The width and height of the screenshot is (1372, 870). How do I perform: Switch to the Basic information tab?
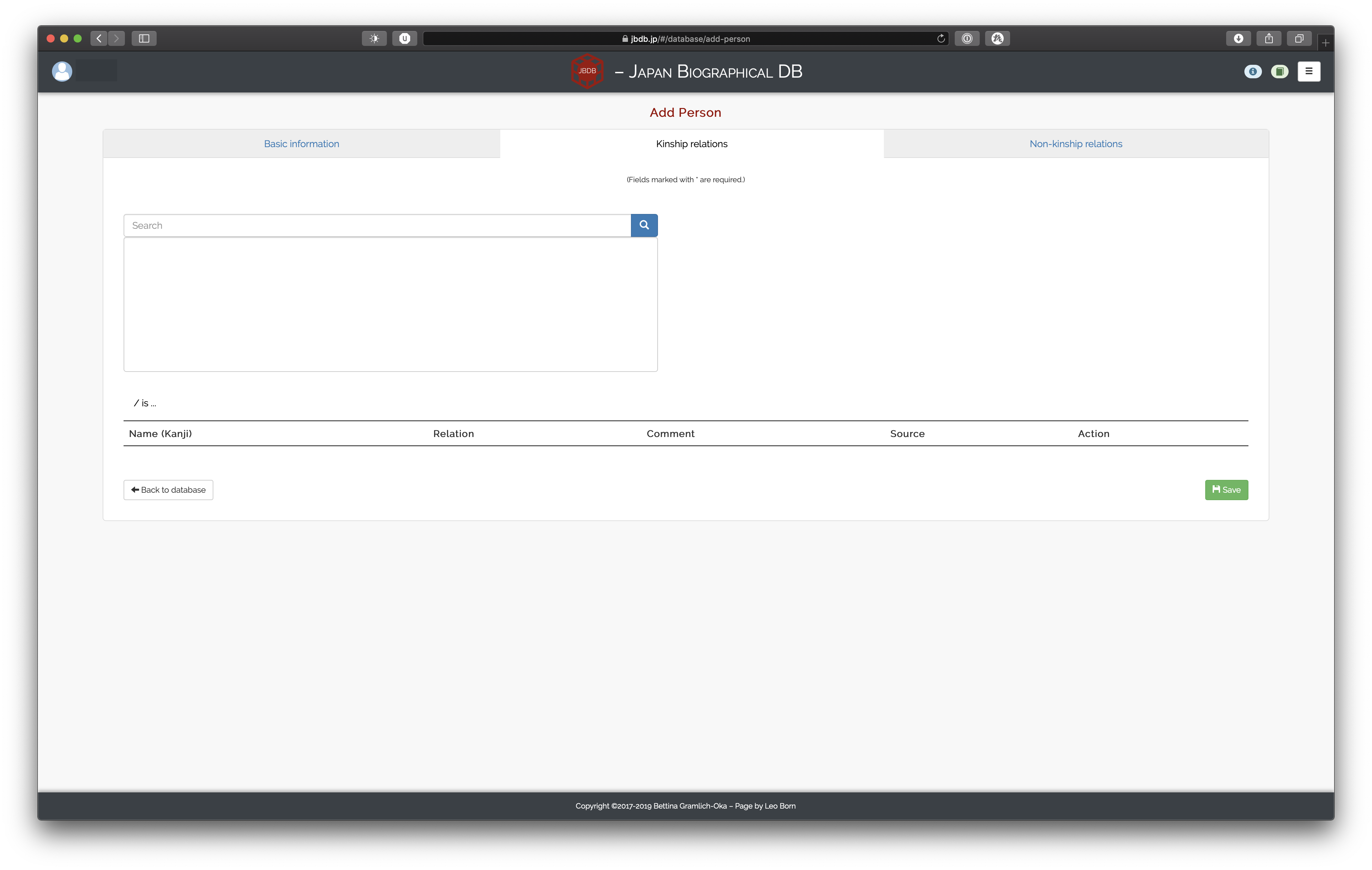coord(301,144)
